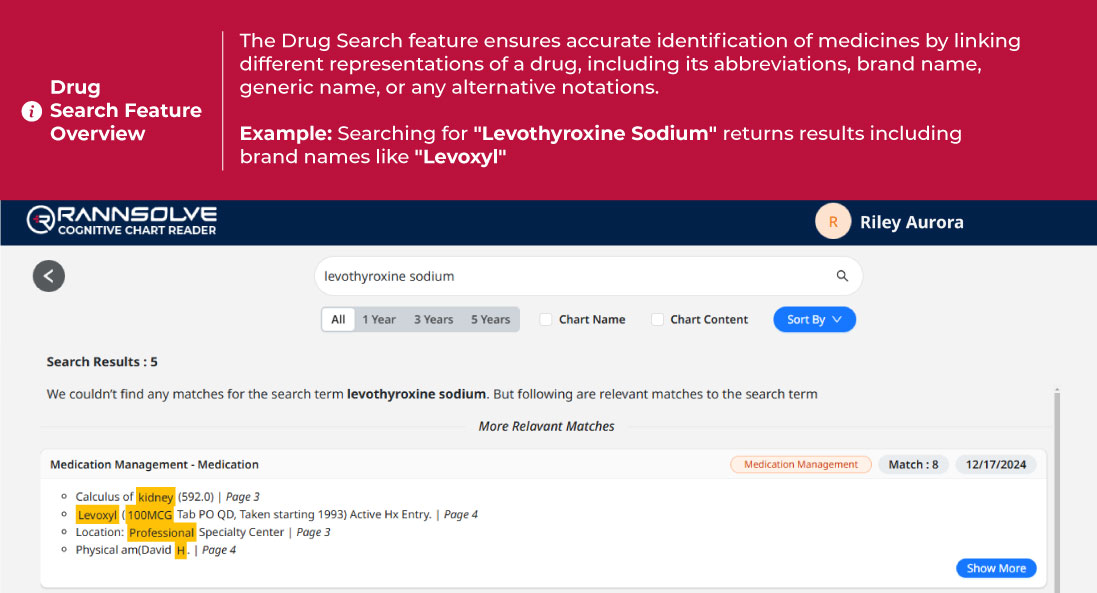Click the Rannsolve logo
The image size is (1097, 593).
pyautogui.click(x=121, y=221)
